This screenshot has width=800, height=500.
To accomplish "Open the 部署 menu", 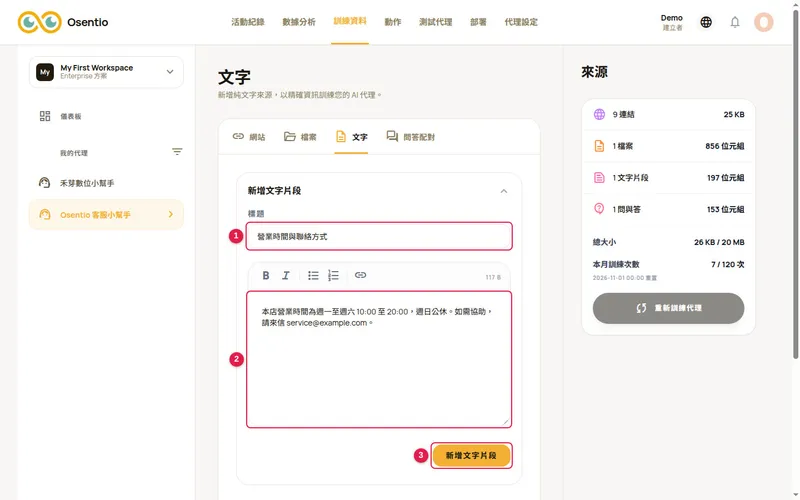I will tap(478, 22).
